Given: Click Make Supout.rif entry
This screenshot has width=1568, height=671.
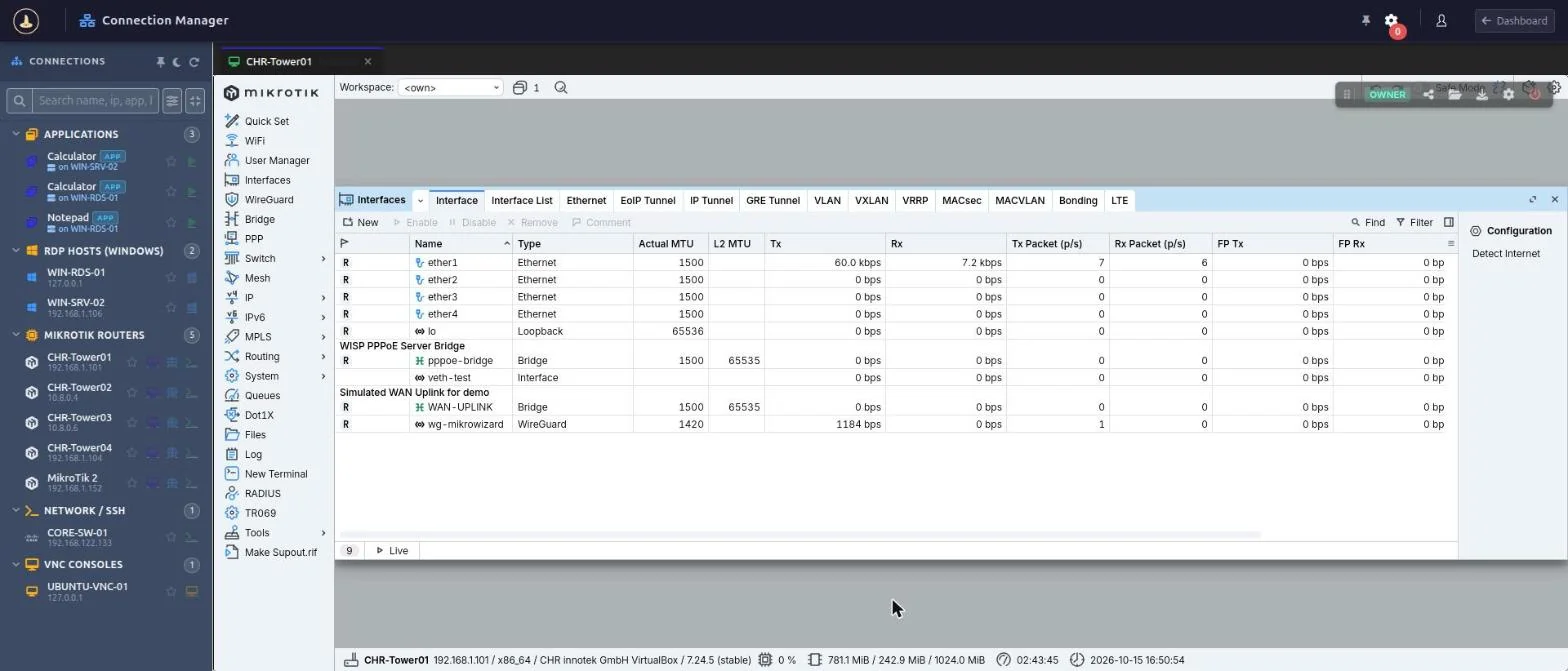Looking at the screenshot, I should 280,552.
